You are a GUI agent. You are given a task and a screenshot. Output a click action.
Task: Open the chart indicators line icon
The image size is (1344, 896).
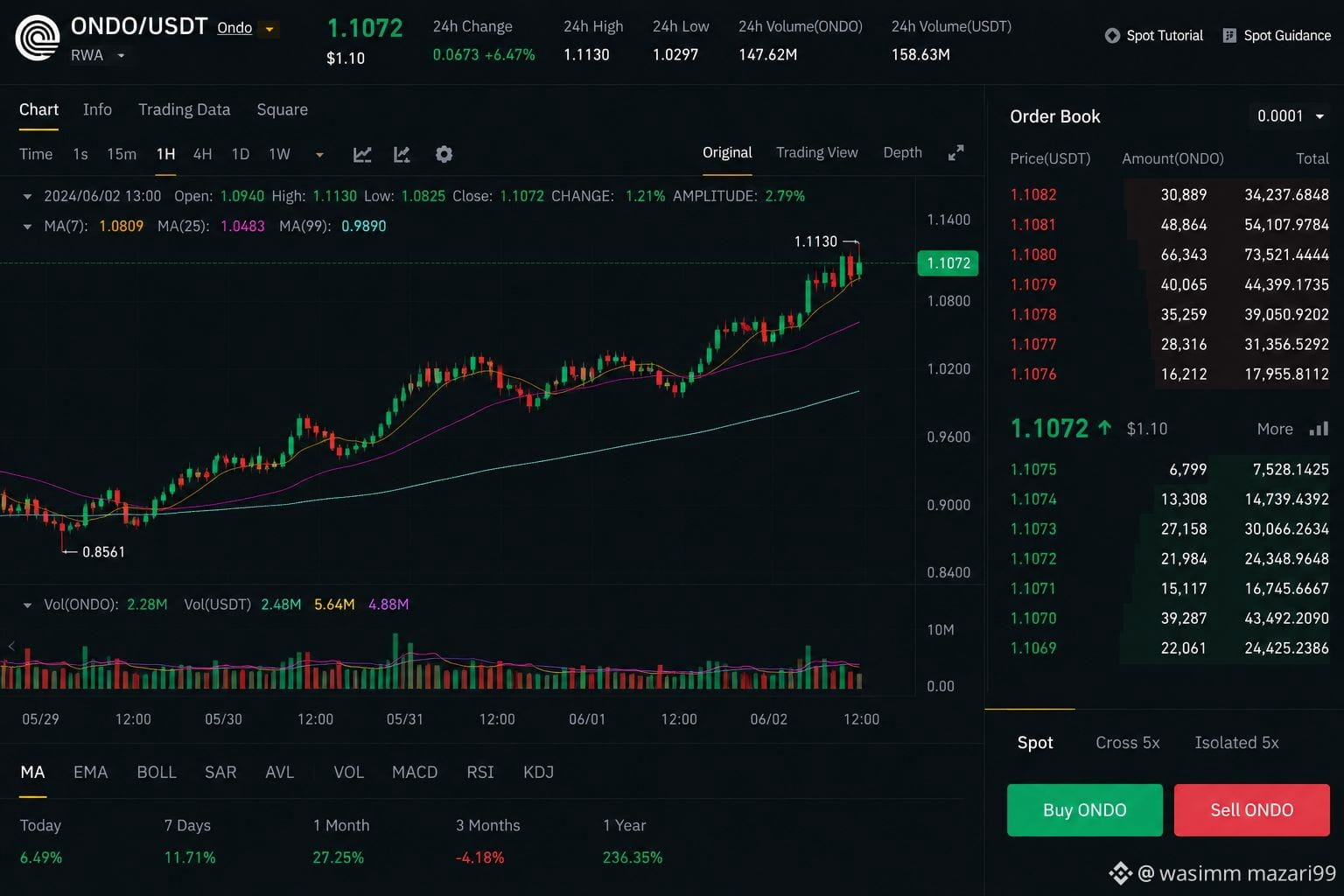click(362, 154)
